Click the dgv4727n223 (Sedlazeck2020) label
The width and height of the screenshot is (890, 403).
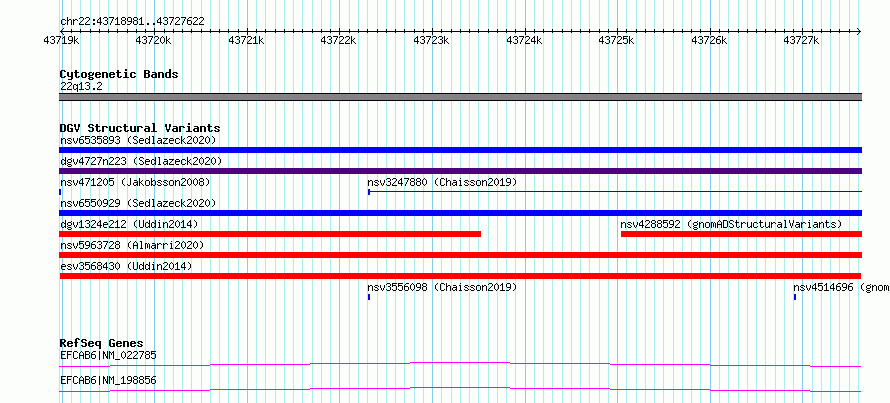pyautogui.click(x=141, y=161)
